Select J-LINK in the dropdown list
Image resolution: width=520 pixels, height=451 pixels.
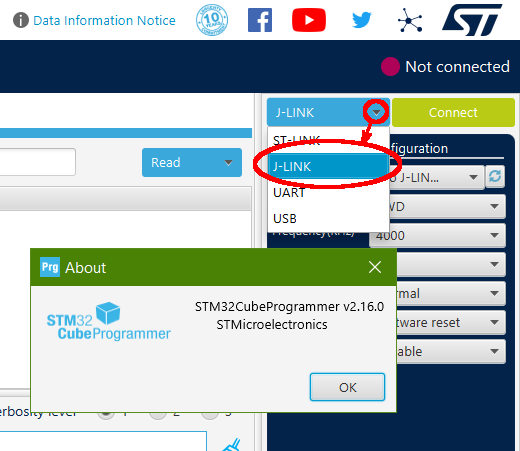click(328, 166)
